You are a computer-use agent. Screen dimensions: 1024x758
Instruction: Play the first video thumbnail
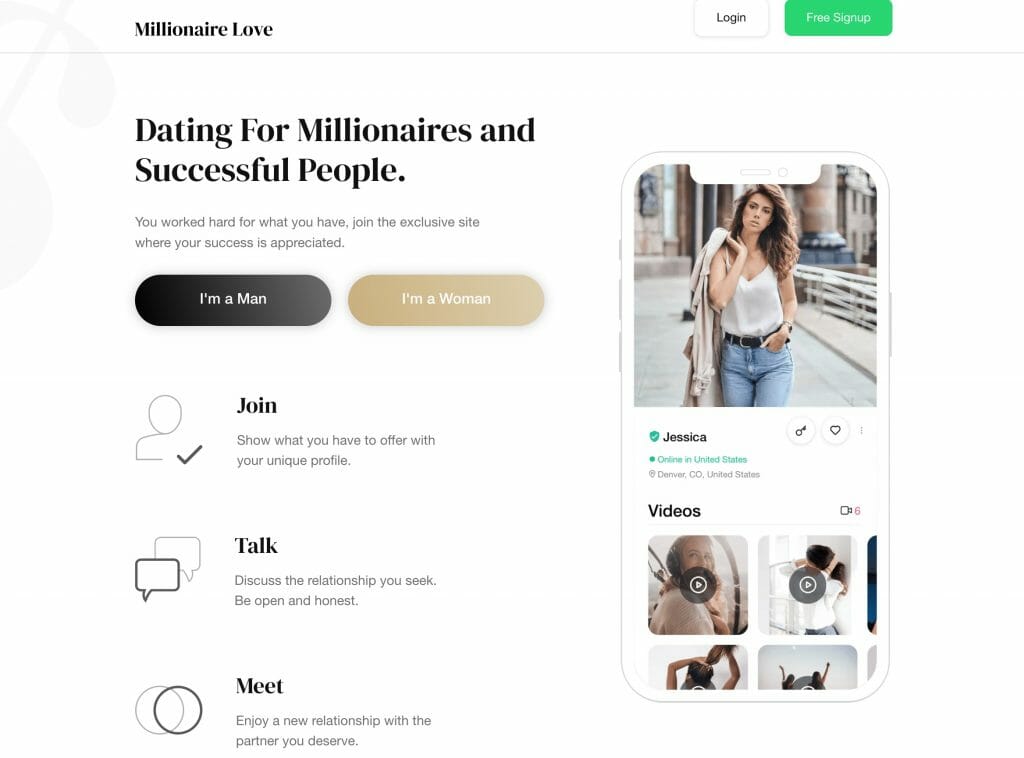(698, 584)
